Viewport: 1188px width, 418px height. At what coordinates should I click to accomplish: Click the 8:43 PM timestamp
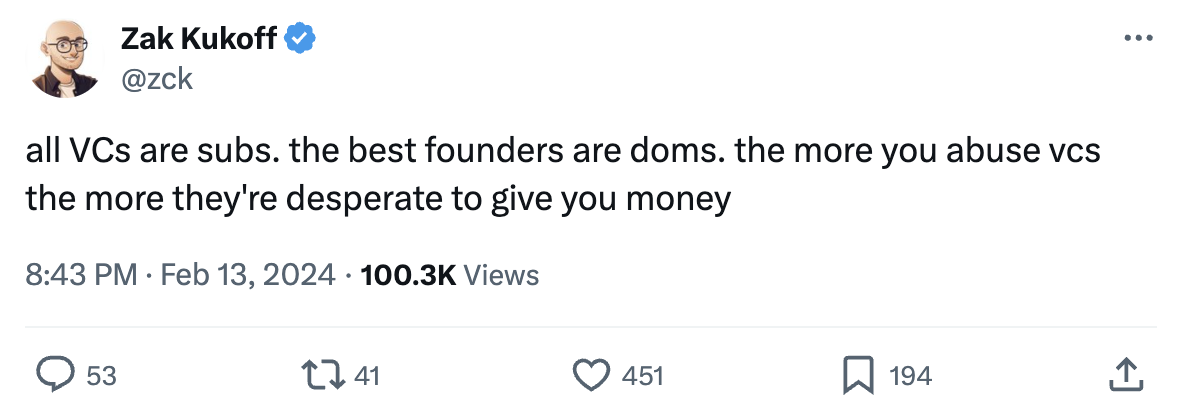[82, 275]
